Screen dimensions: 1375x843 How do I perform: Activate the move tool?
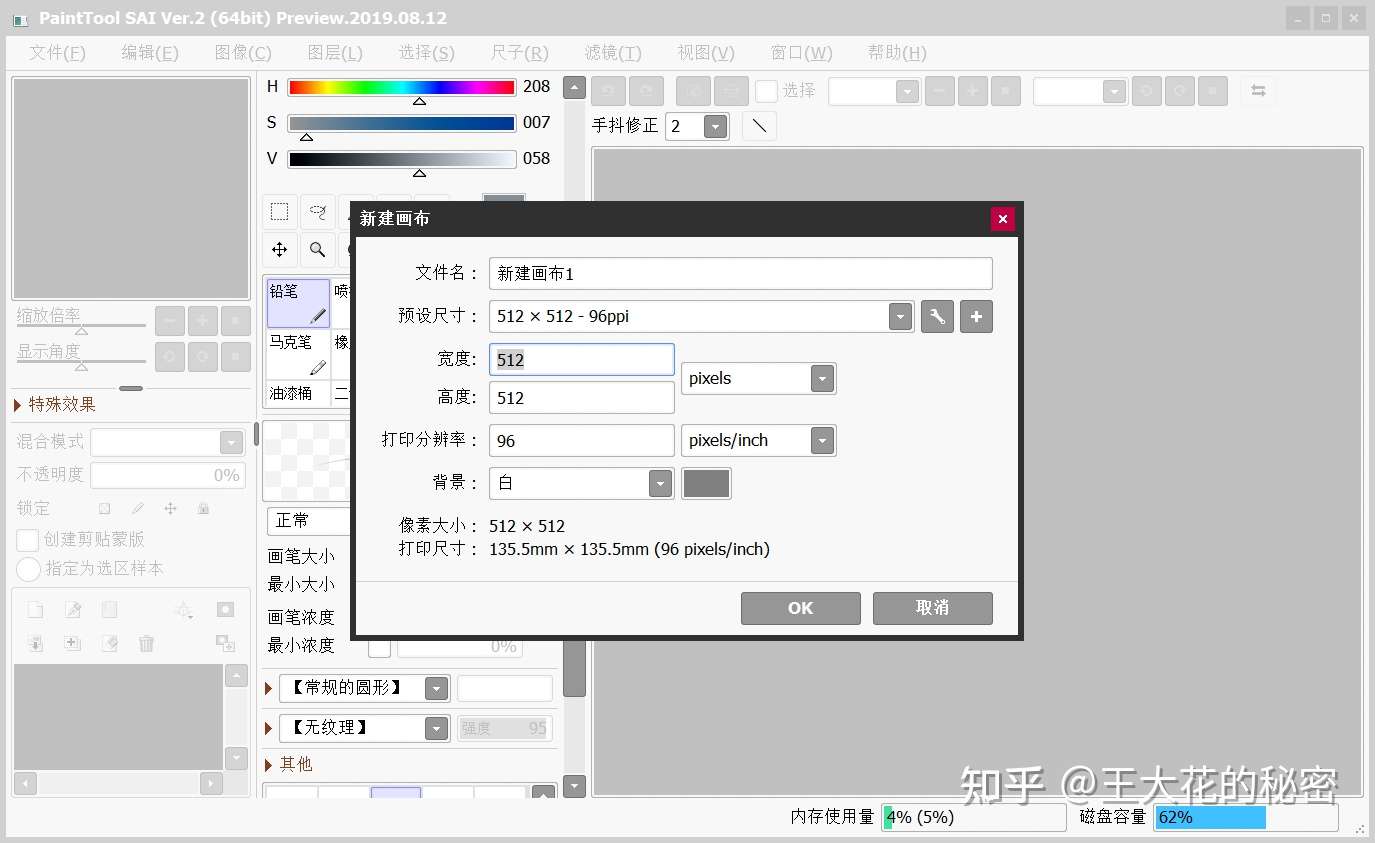coord(279,249)
